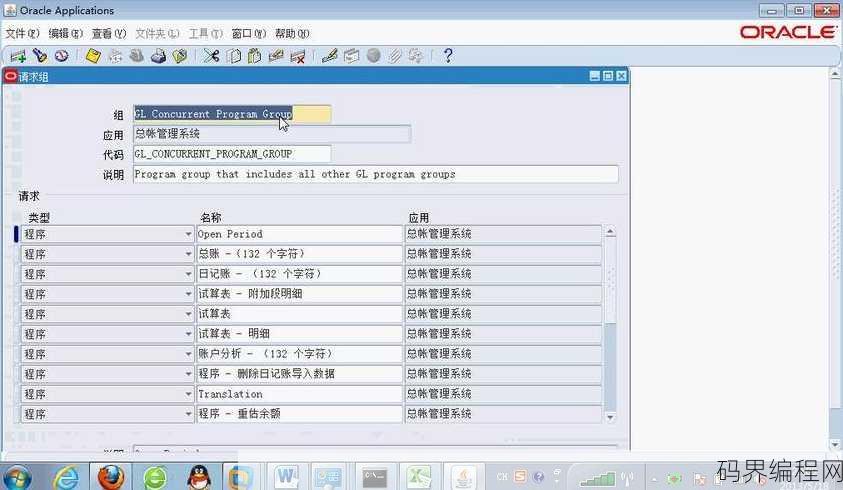Click the Delete Record red X icon
This screenshot has height=490, width=843.
coord(297,55)
